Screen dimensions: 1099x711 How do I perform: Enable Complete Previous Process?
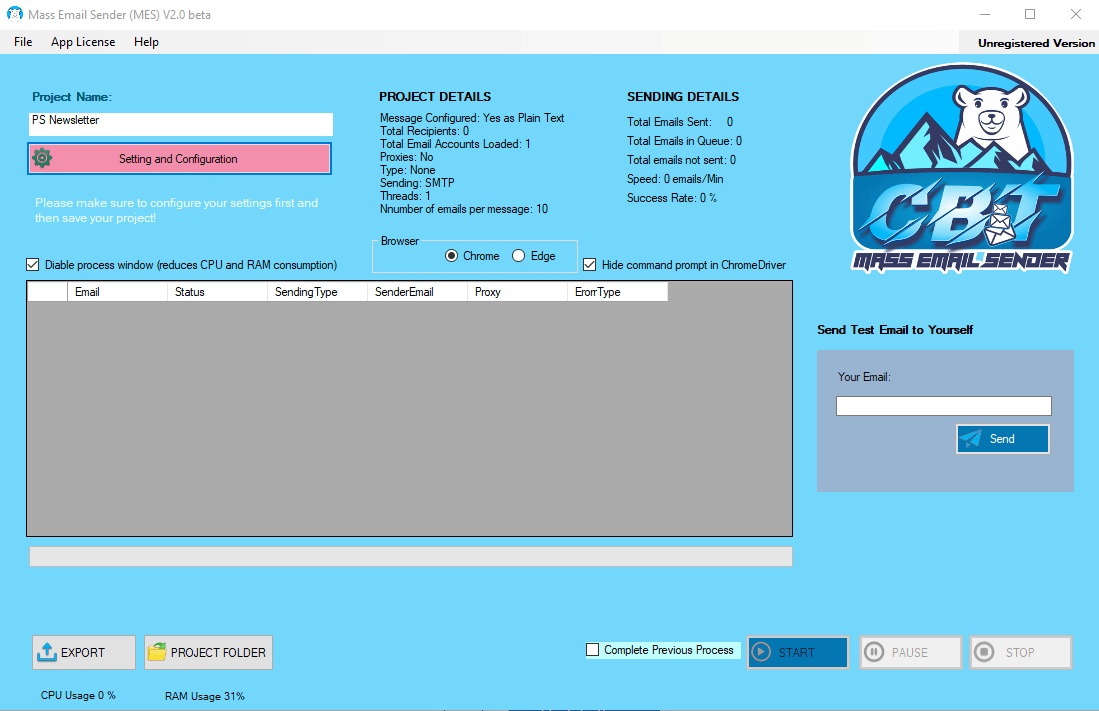[592, 650]
